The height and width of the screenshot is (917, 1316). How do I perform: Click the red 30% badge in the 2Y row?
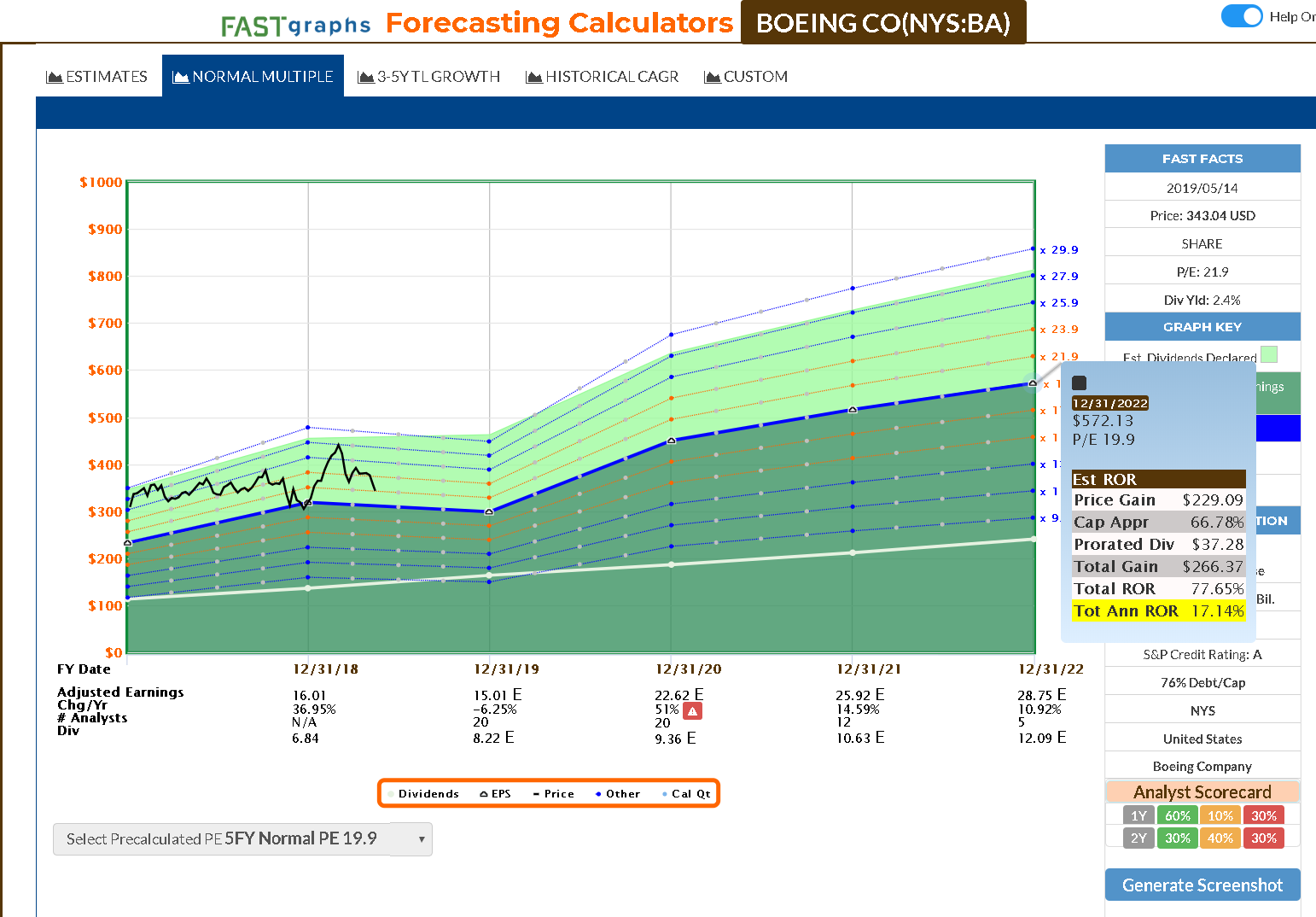[x=1264, y=838]
